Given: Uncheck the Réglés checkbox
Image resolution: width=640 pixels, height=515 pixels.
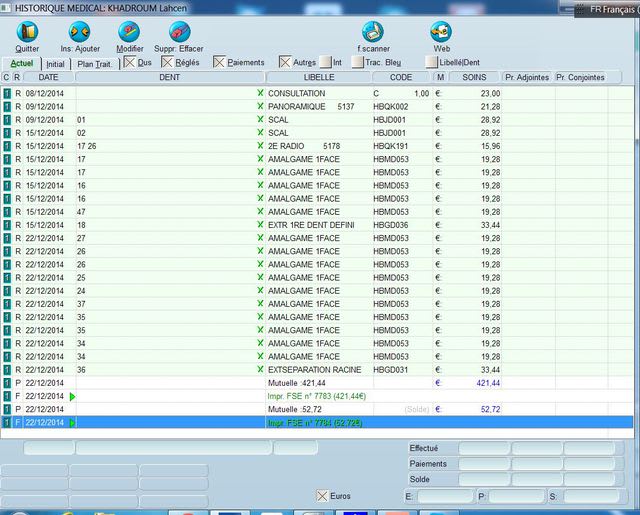Looking at the screenshot, I should pyautogui.click(x=167, y=63).
